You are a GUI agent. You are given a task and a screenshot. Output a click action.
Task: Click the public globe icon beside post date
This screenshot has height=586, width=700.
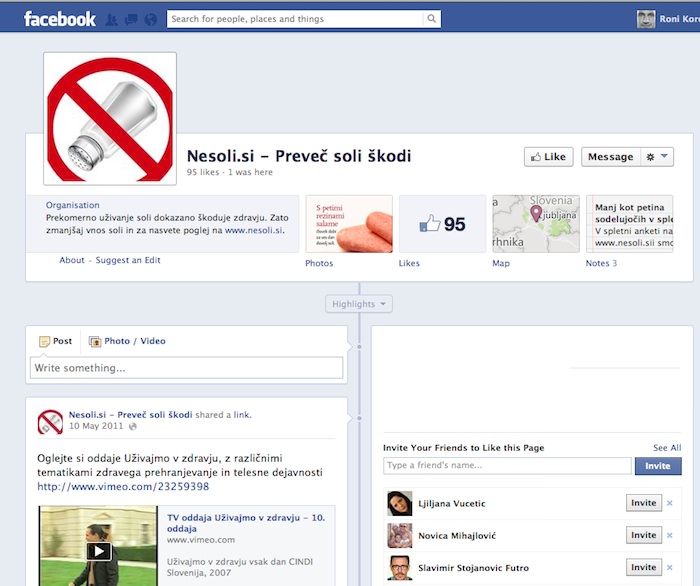(133, 426)
